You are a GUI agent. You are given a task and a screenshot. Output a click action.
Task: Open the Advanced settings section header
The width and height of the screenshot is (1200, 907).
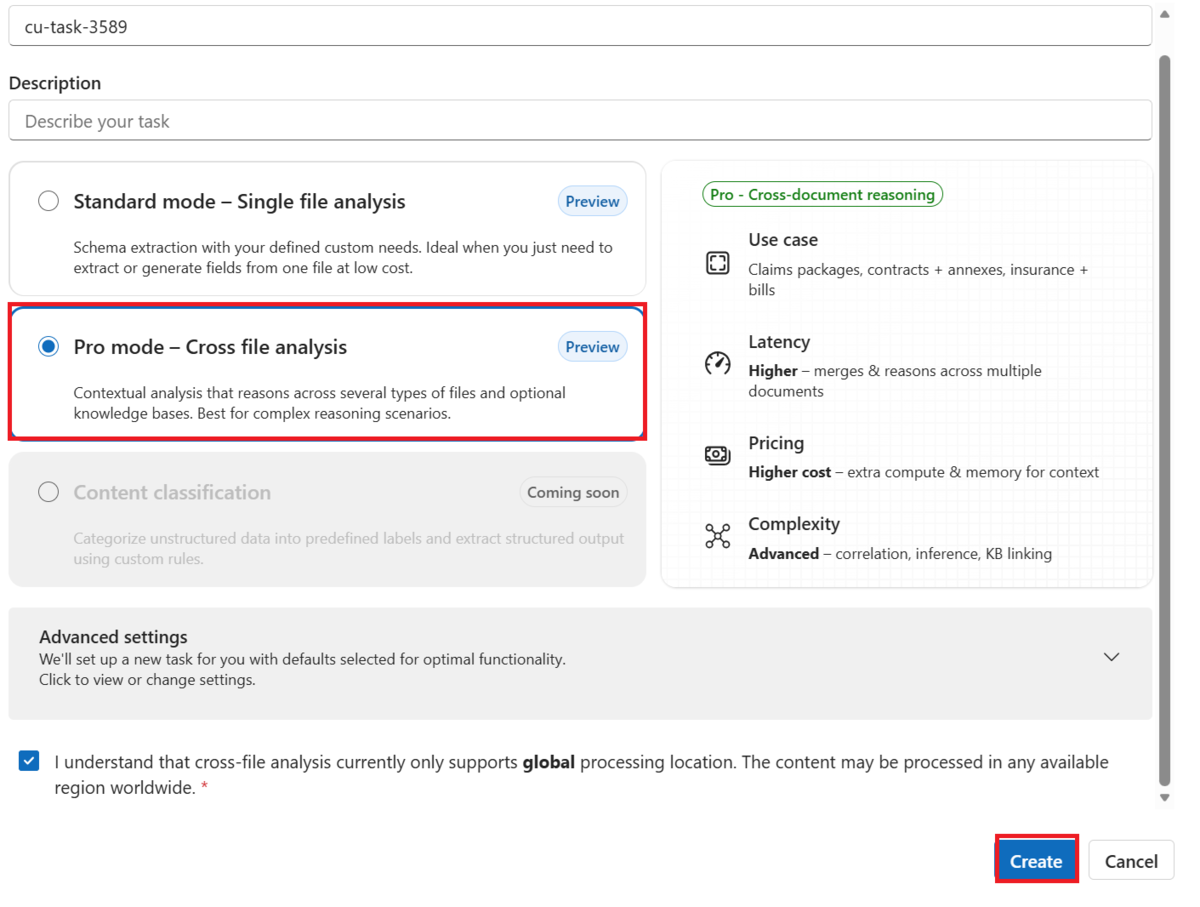pos(580,663)
